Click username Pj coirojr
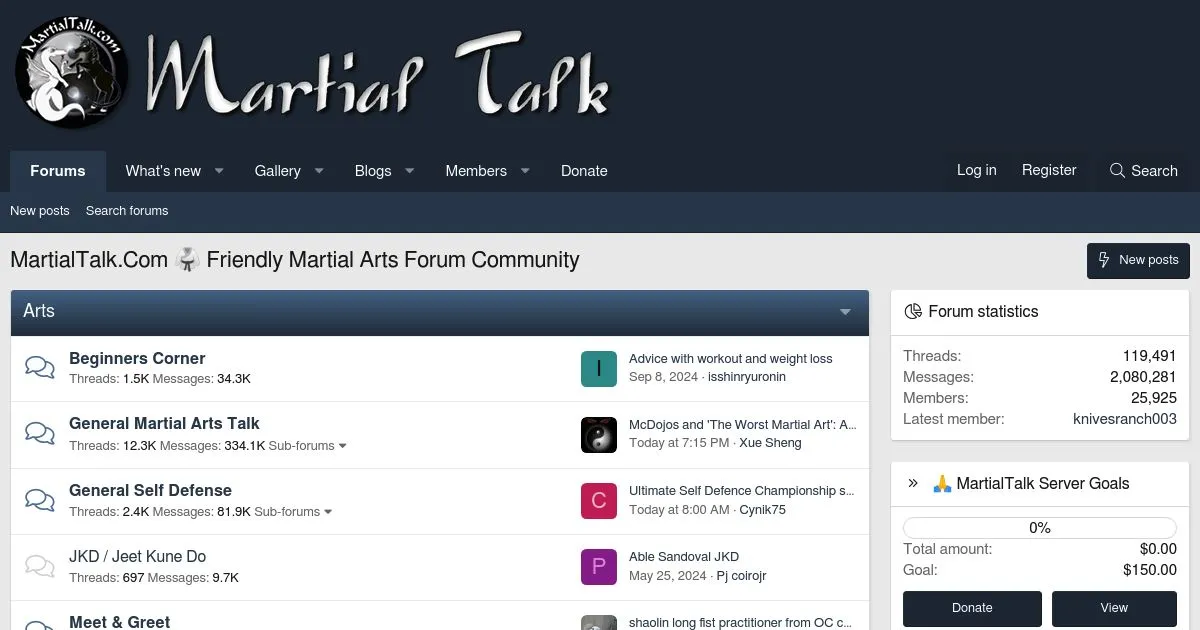Image resolution: width=1200 pixels, height=630 pixels. click(741, 575)
